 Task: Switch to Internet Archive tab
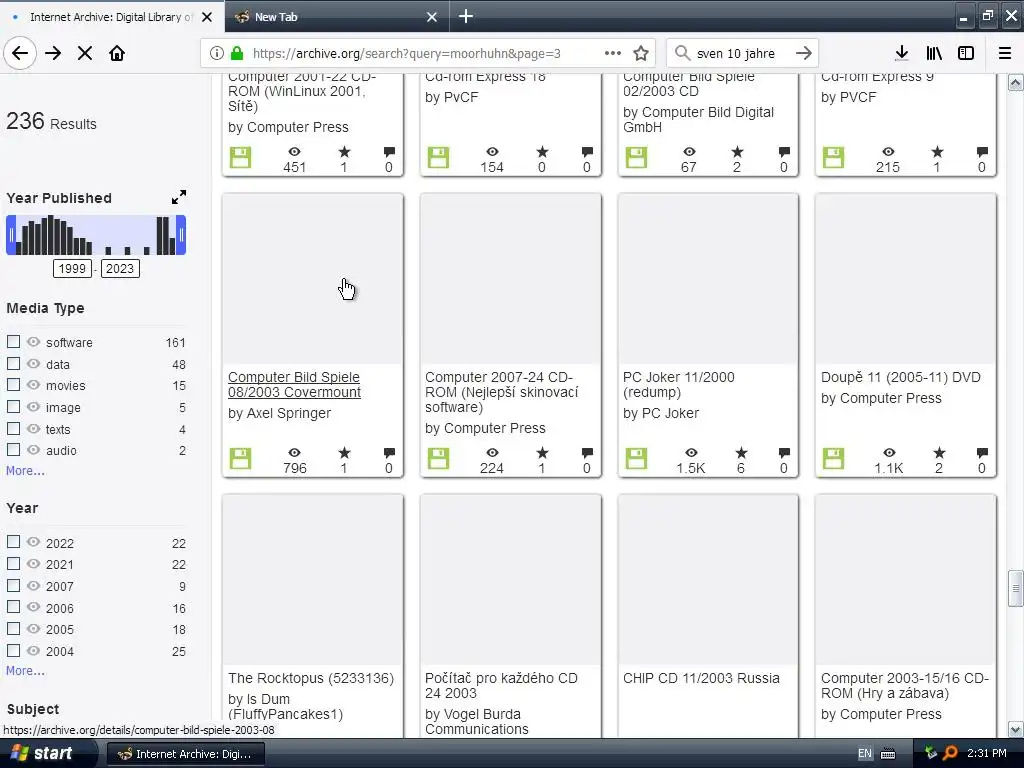[112, 17]
